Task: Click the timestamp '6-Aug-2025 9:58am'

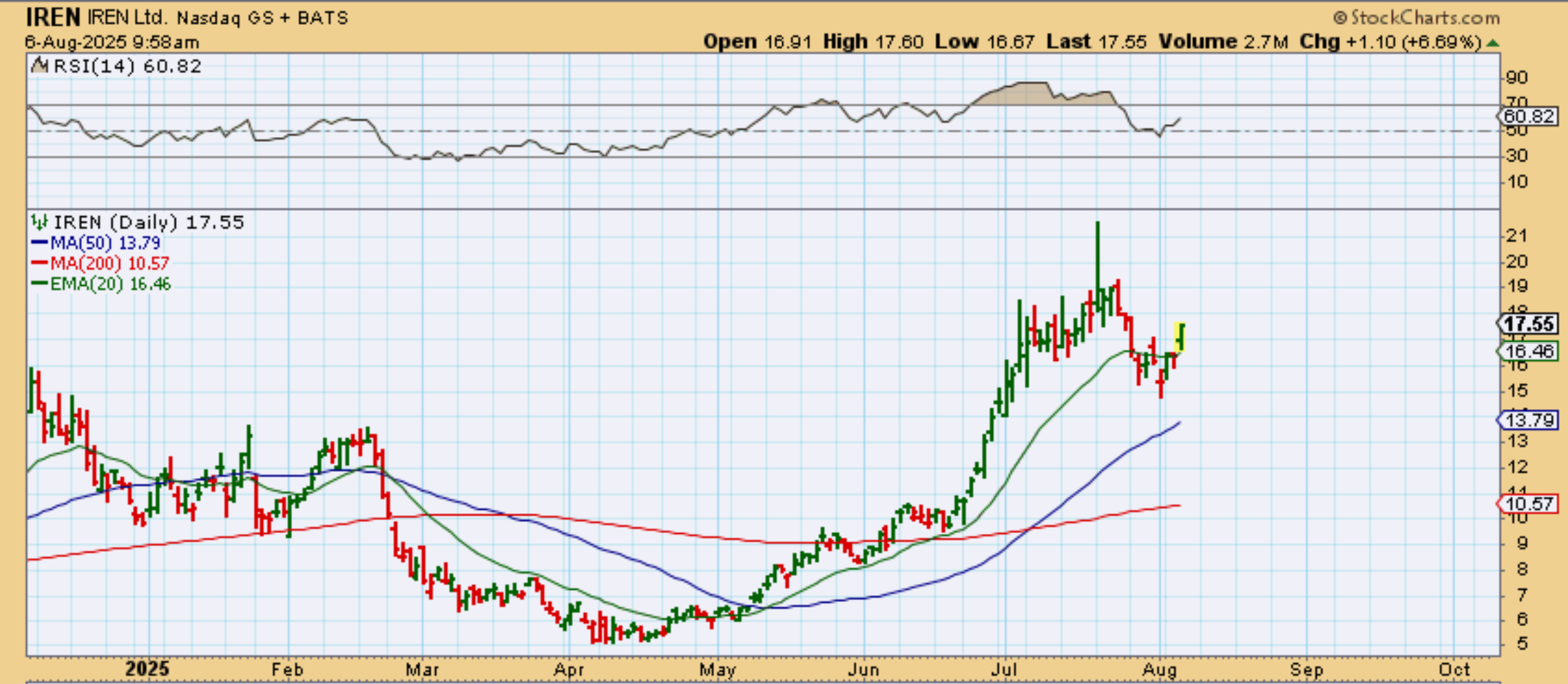Action: pyautogui.click(x=112, y=42)
